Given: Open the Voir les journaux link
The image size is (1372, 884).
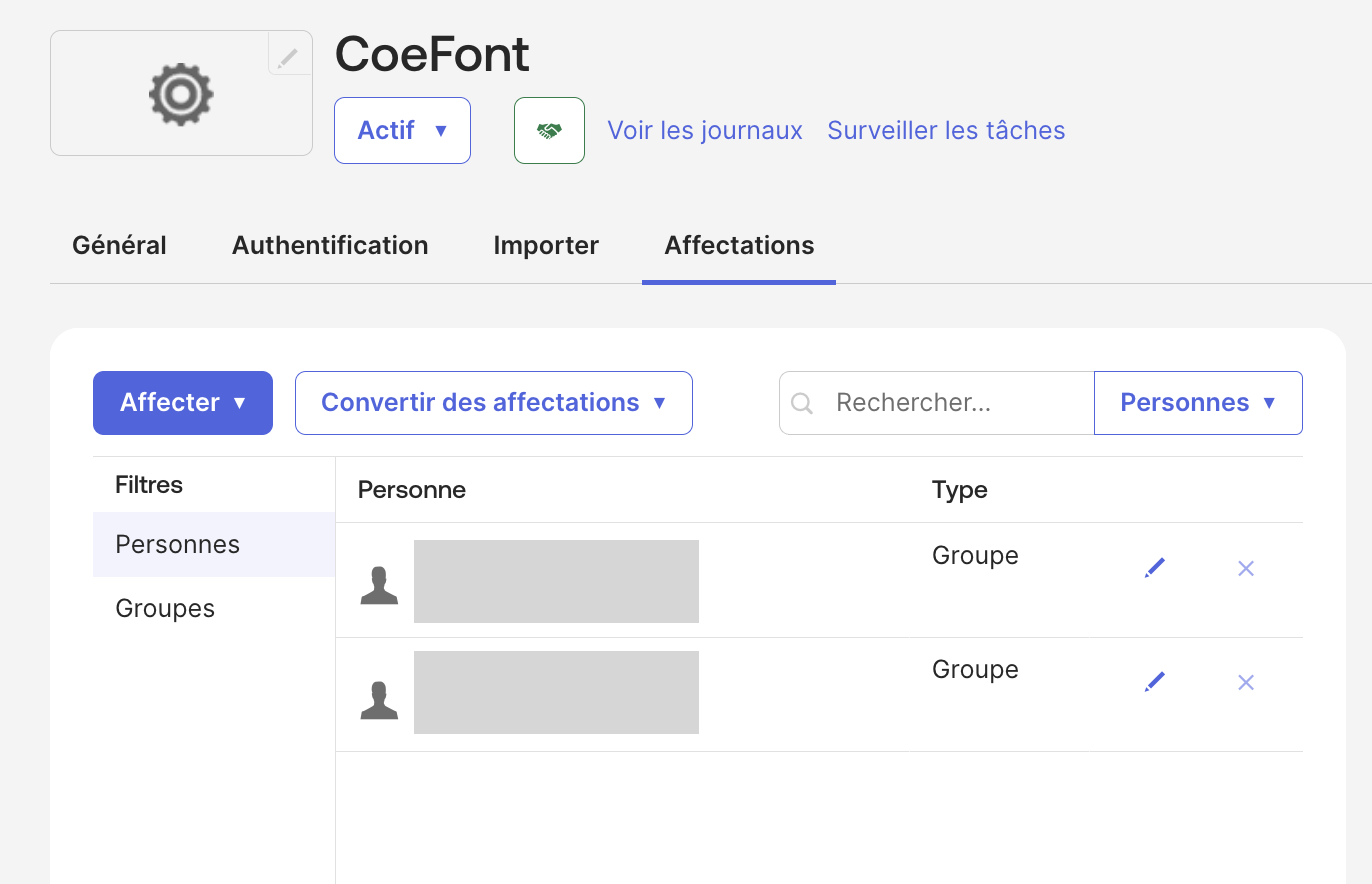Looking at the screenshot, I should pyautogui.click(x=705, y=130).
